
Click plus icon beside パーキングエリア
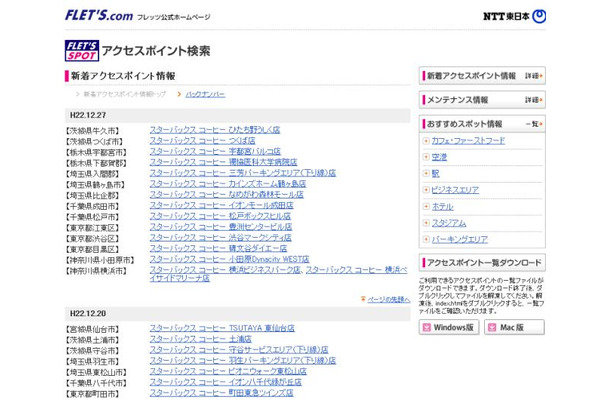pyautogui.click(x=426, y=239)
